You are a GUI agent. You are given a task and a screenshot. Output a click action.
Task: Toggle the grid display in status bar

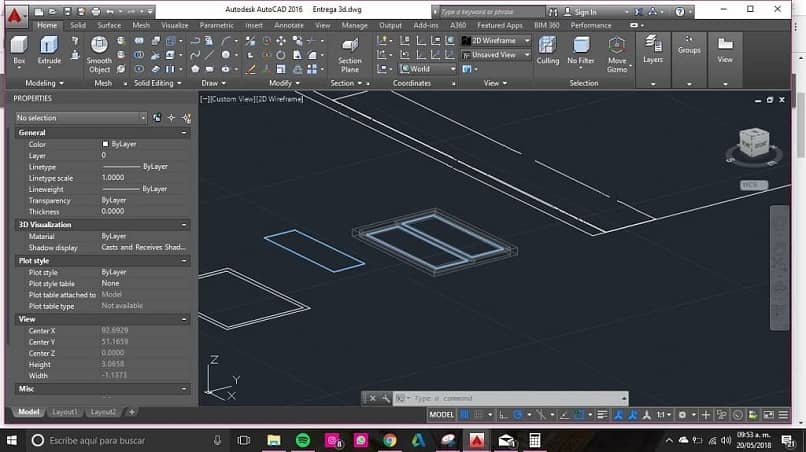point(465,414)
